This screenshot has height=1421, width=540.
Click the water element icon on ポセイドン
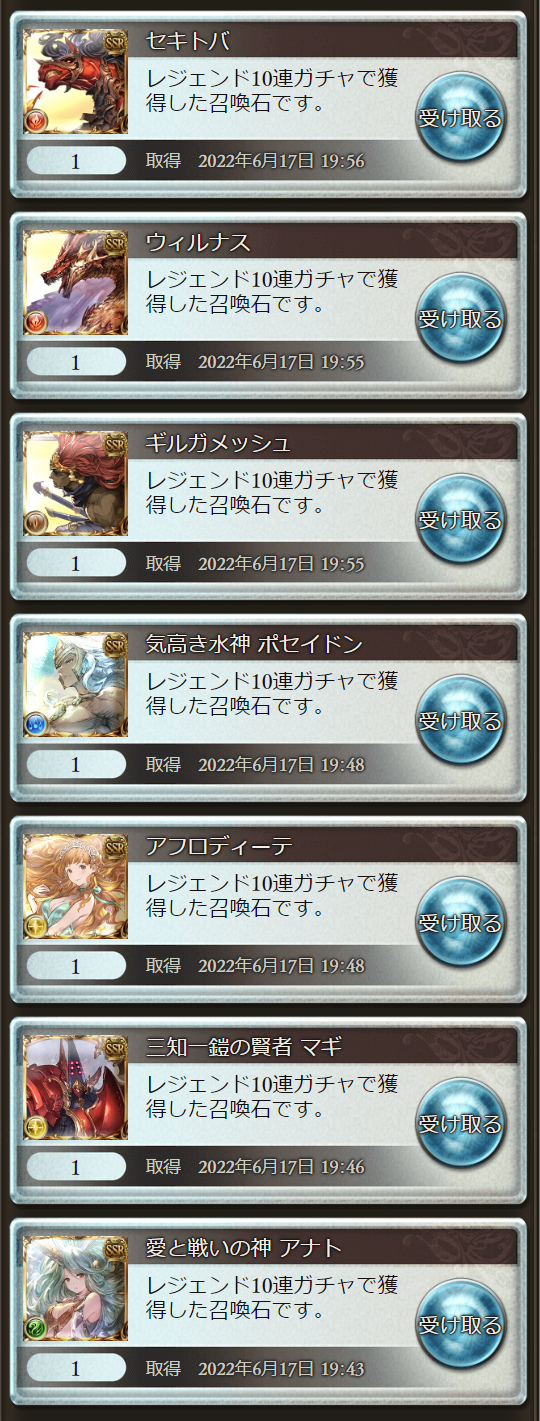(x=36, y=725)
